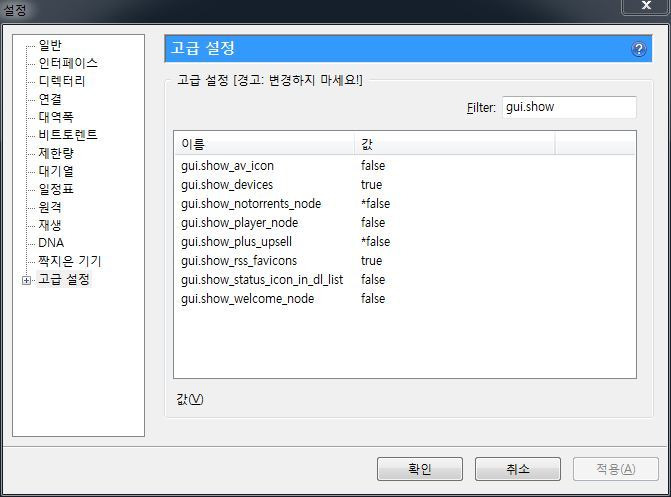Image resolution: width=671 pixels, height=497 pixels.
Task: Sort by 값 column header
Action: point(455,144)
